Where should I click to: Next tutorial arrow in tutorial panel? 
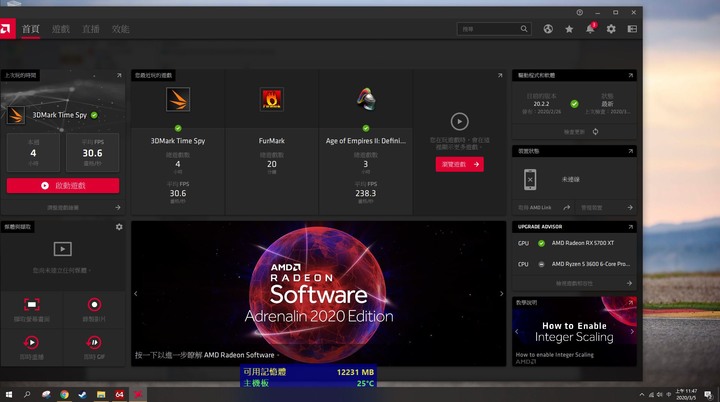[x=632, y=331]
